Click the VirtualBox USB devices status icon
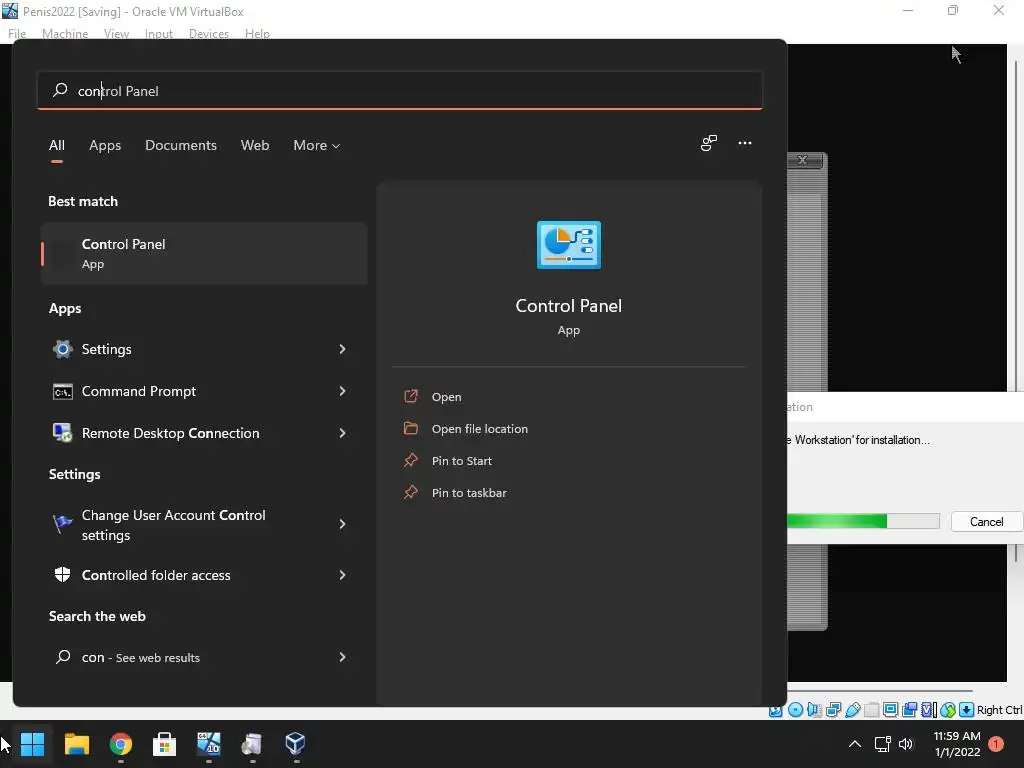Screen dimensions: 1024x768 click(852, 710)
